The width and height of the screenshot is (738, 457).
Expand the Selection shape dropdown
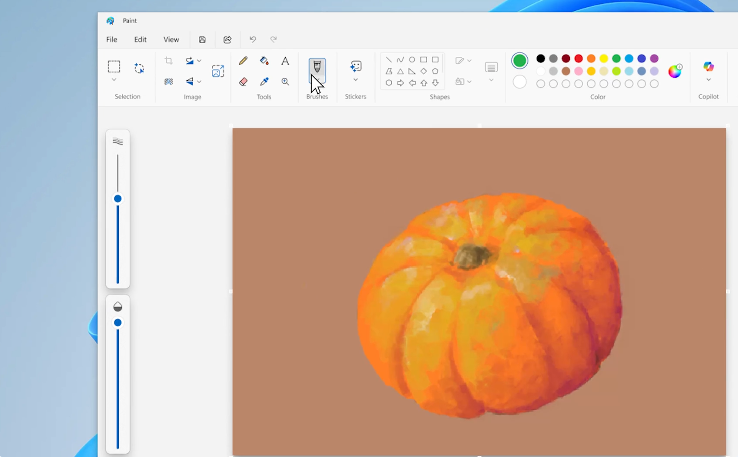tap(114, 81)
